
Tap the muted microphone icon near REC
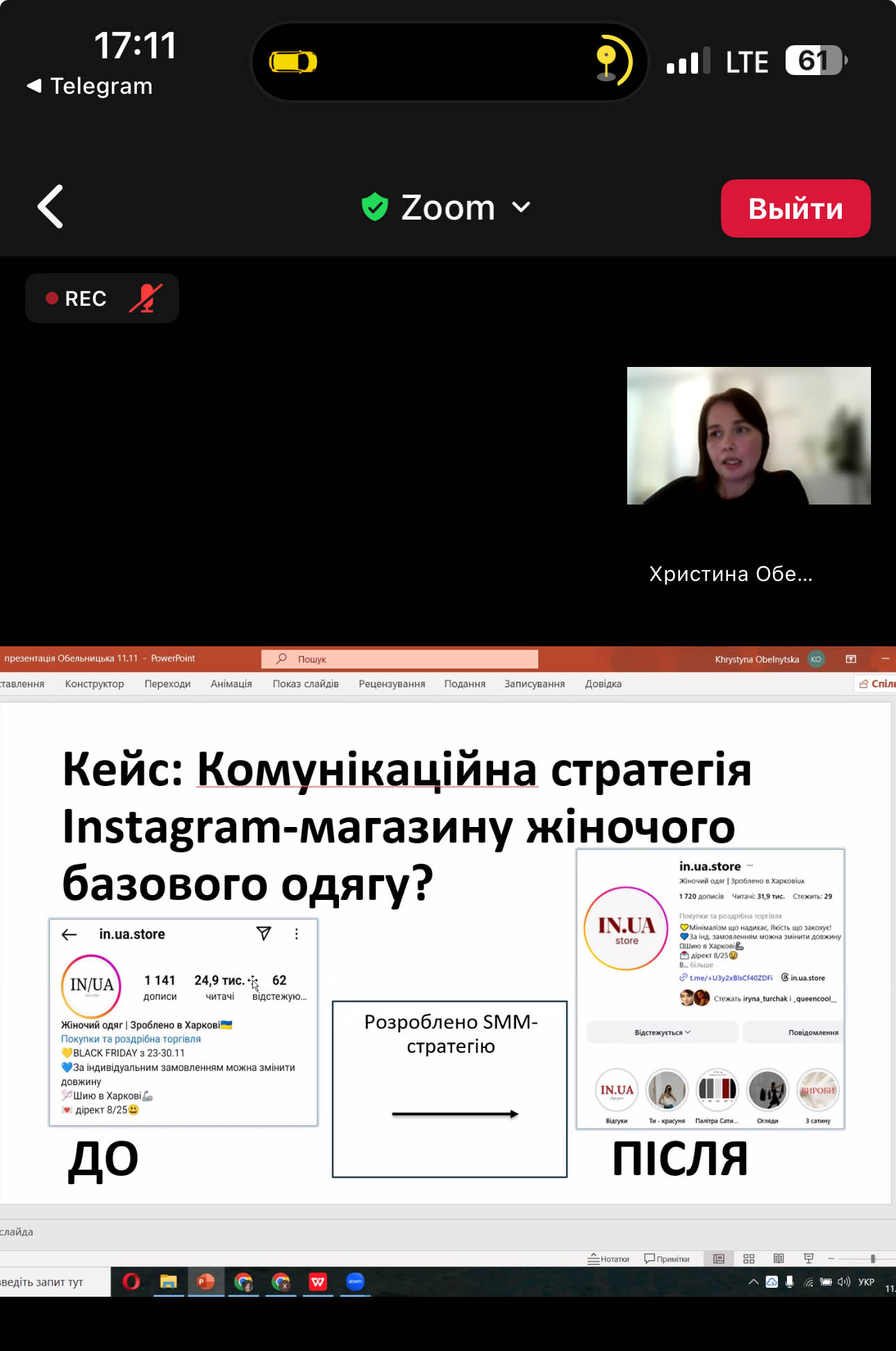[145, 298]
